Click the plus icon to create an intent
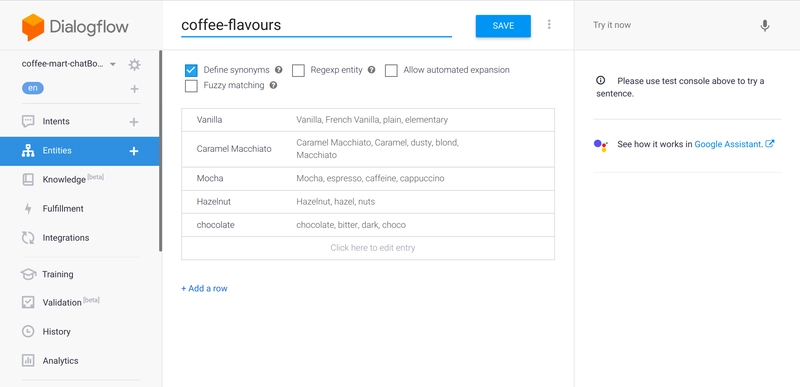The image size is (800, 387). coord(134,122)
